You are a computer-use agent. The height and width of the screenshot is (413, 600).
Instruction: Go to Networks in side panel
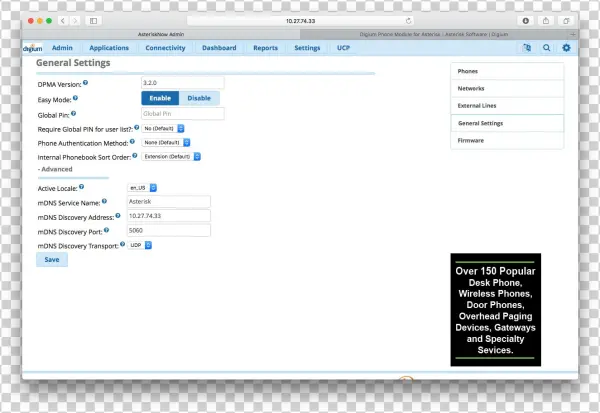(507, 88)
